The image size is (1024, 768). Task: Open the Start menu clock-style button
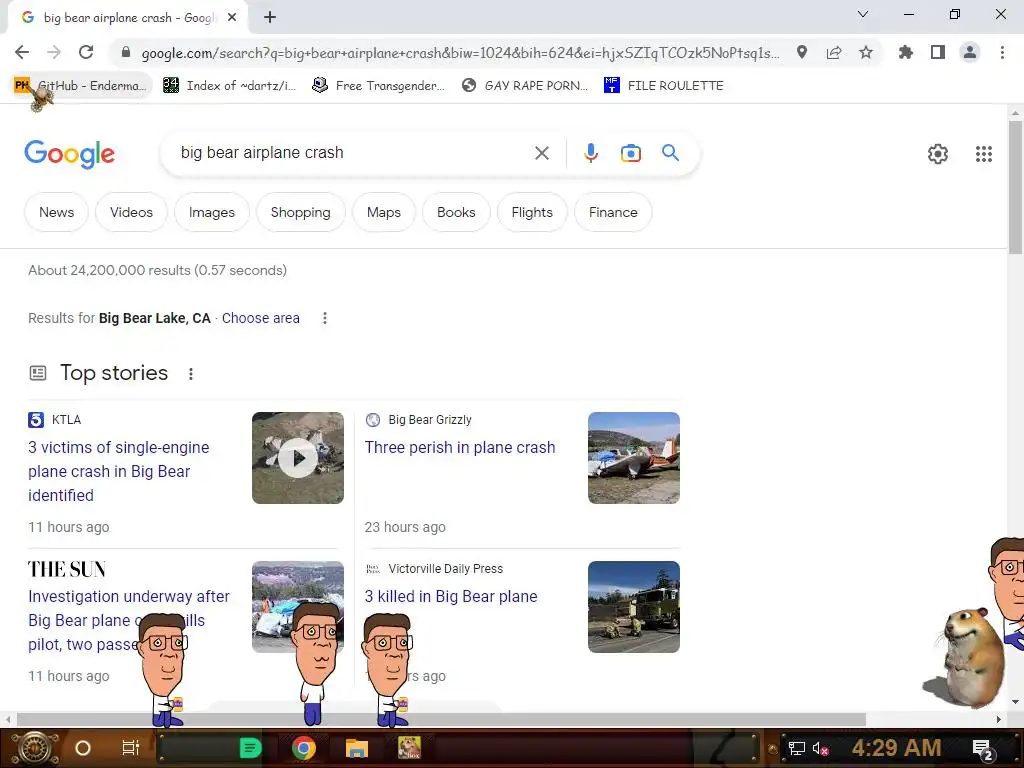tap(35, 748)
